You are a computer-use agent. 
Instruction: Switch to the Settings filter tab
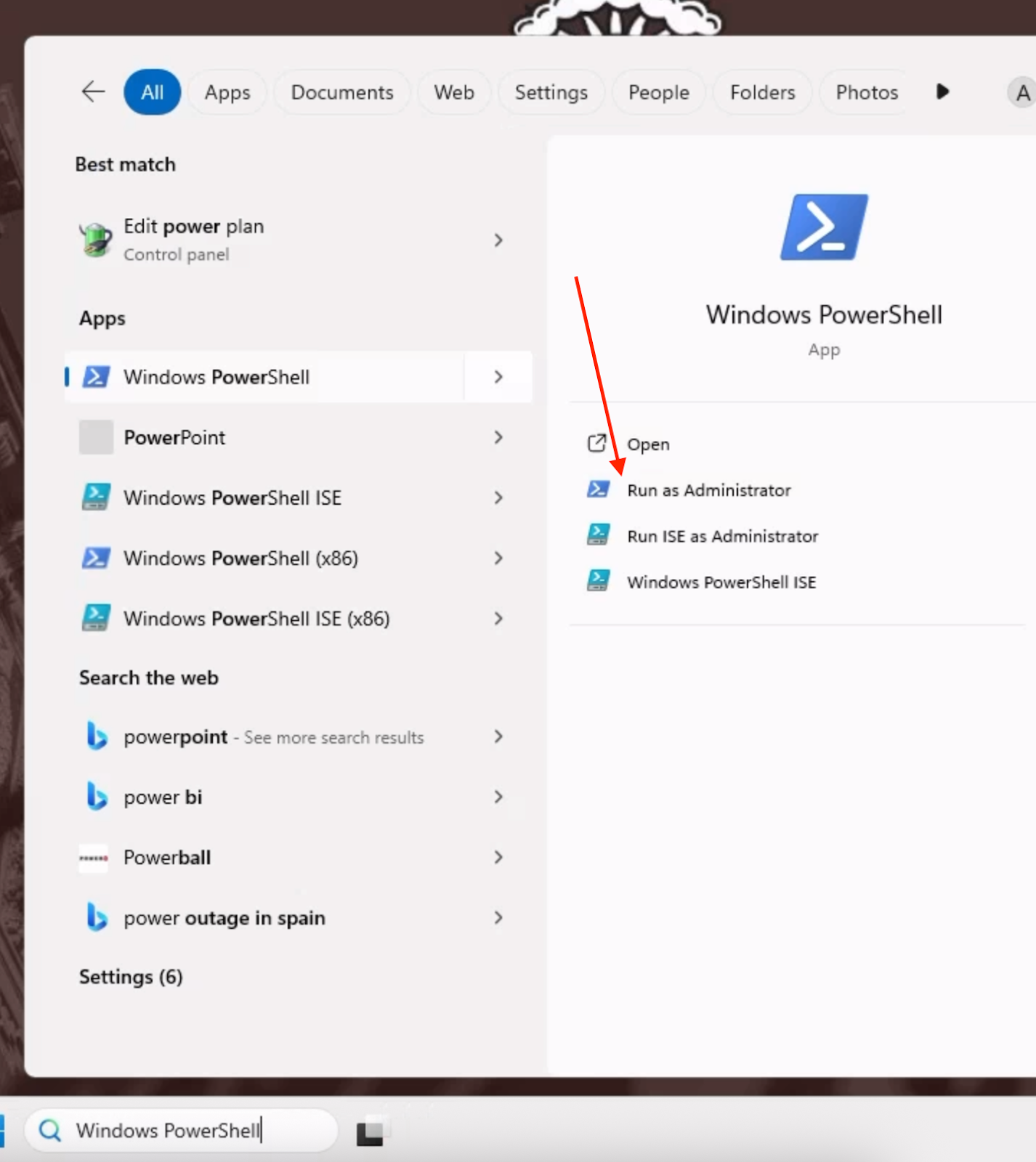coord(551,92)
